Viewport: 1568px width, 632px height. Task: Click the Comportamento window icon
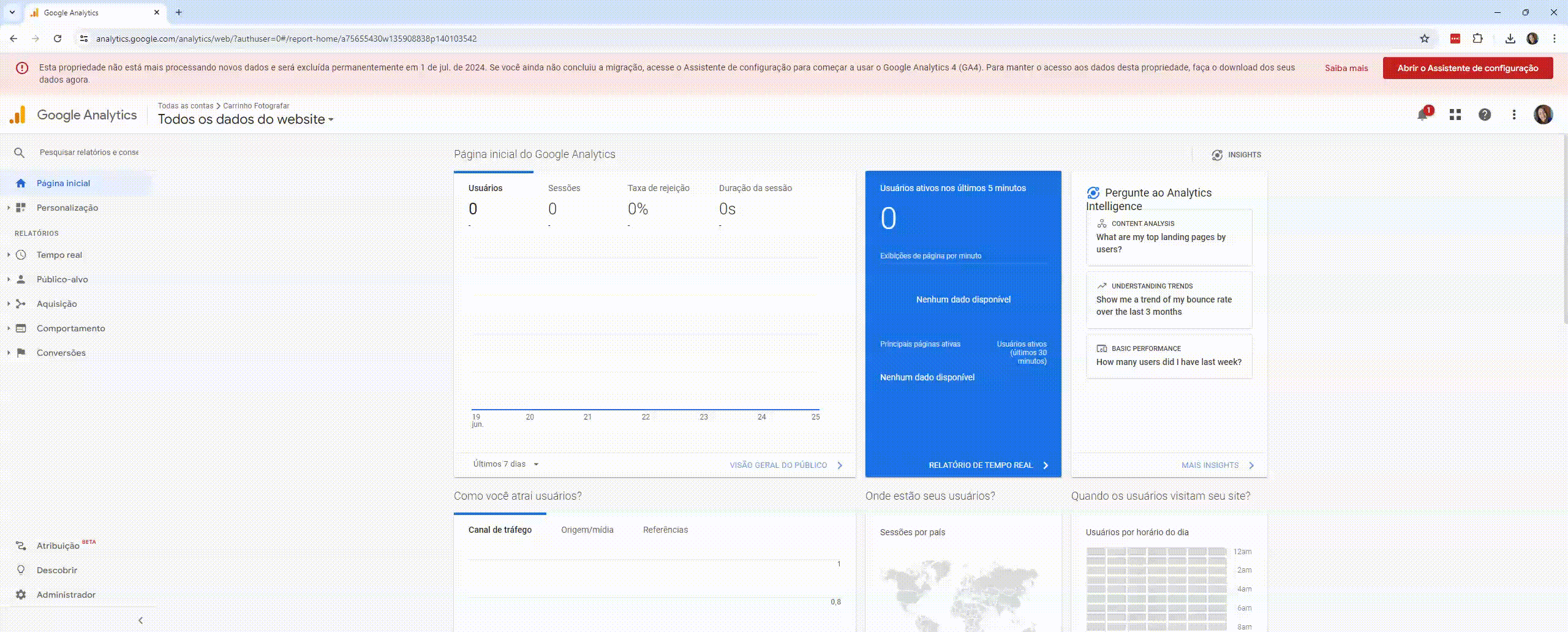[x=21, y=328]
